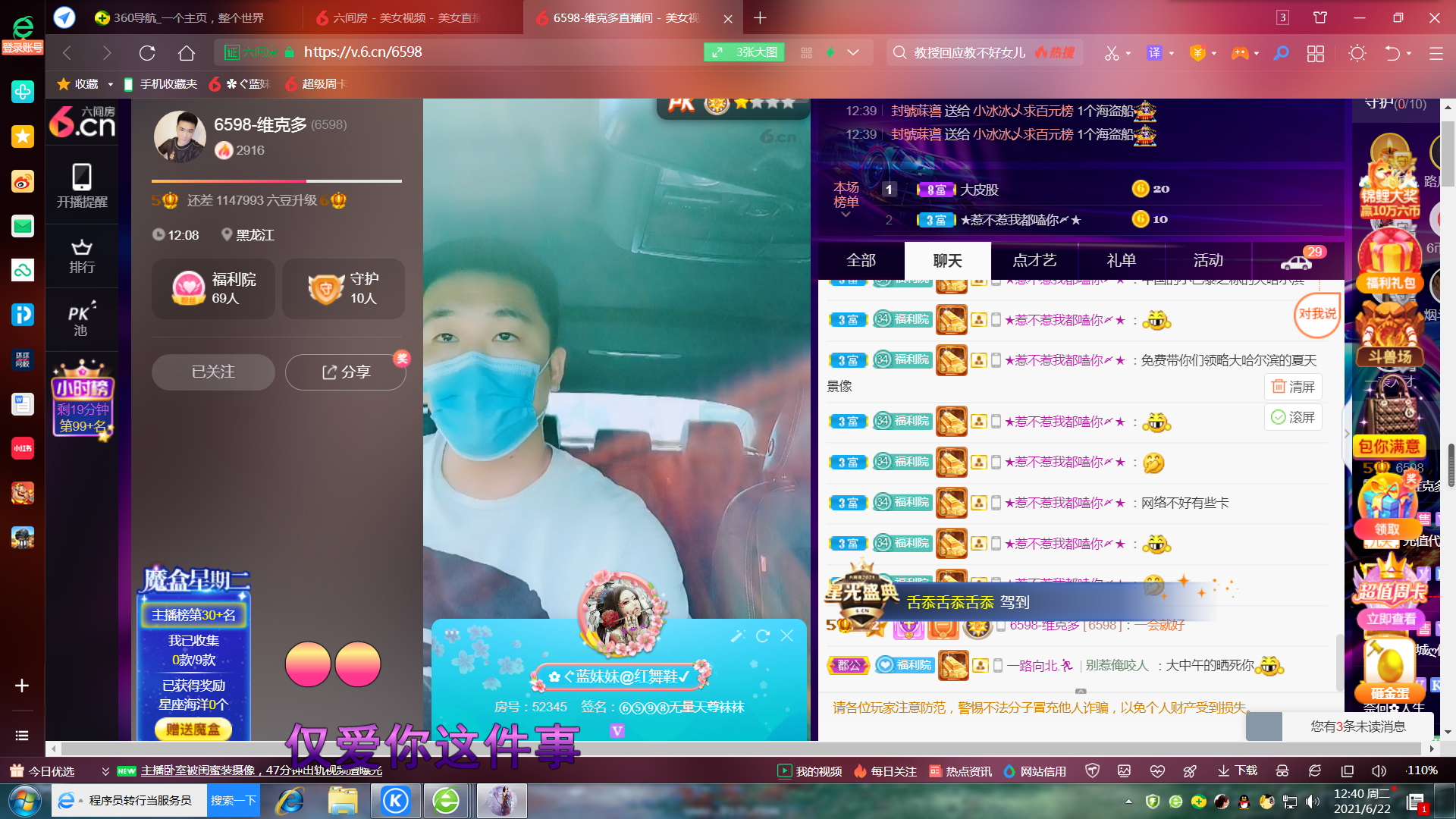This screenshot has height=819, width=1456.
Task: Open the extensions grid toolbar icon
Action: [1316, 53]
